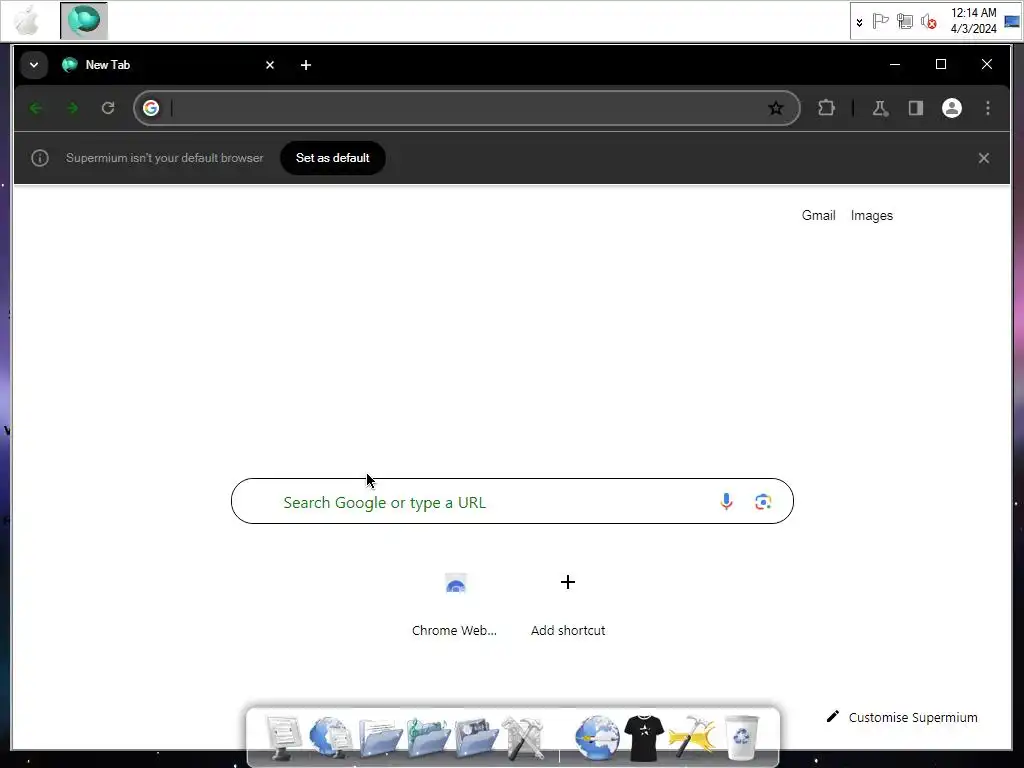Click the Apple logo start button
1024x768 pixels.
click(x=27, y=20)
